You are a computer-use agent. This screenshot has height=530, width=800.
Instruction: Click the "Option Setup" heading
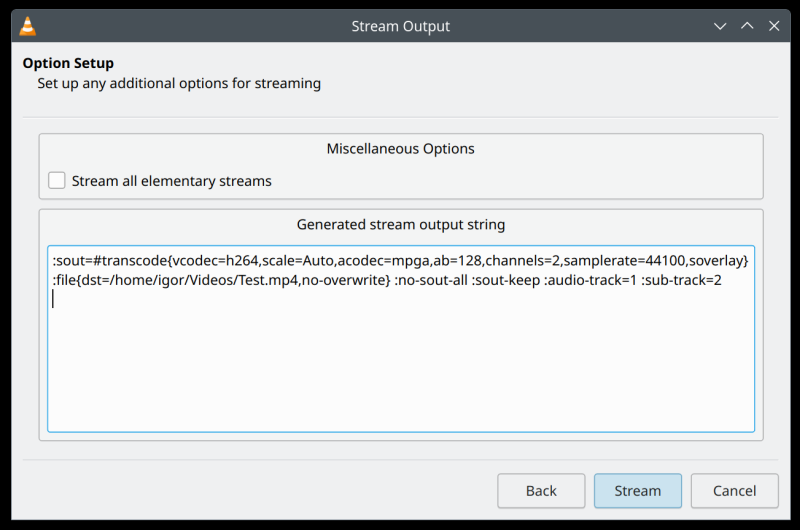[x=68, y=63]
